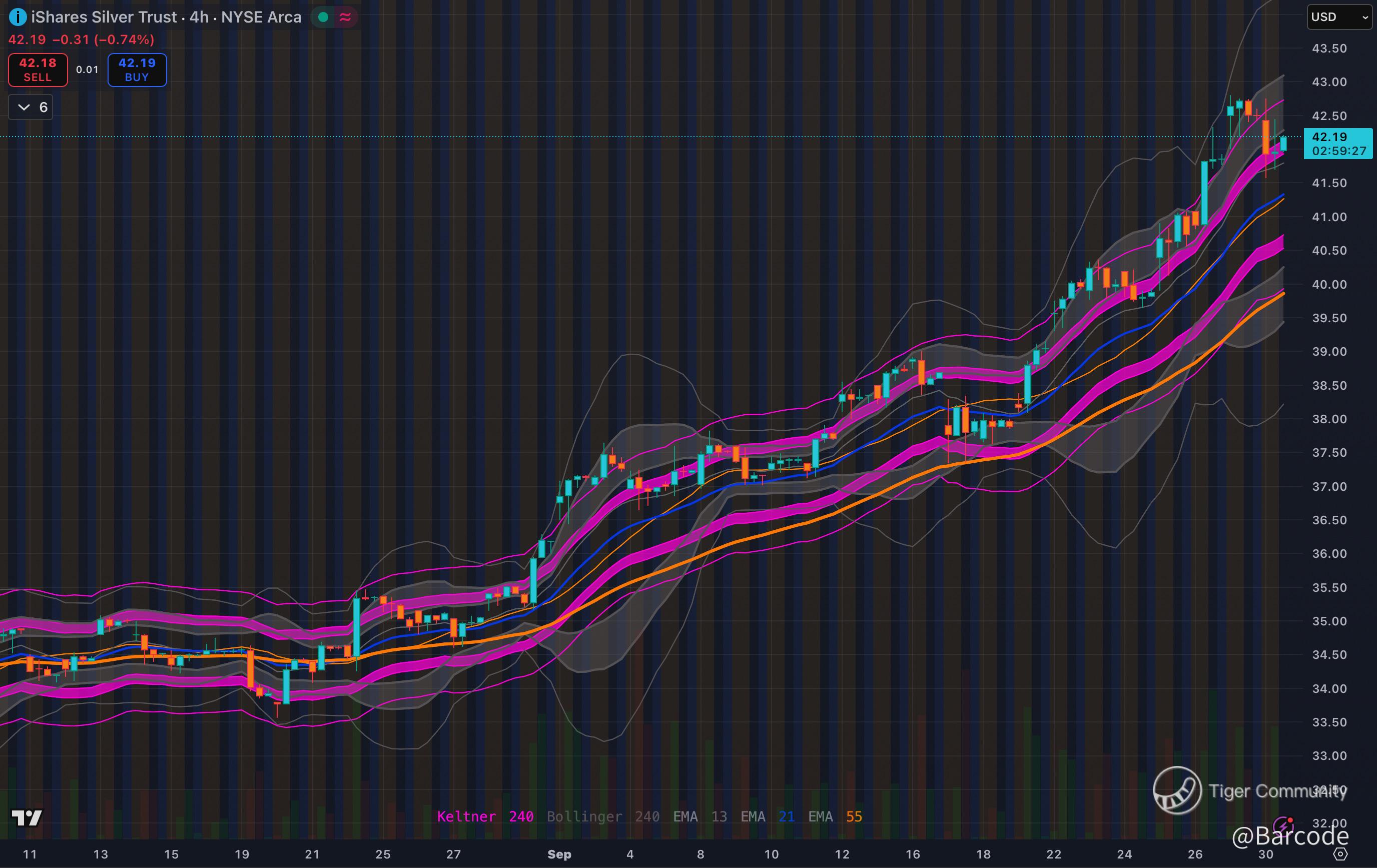Click the Tiger Community logo

pos(1177,790)
